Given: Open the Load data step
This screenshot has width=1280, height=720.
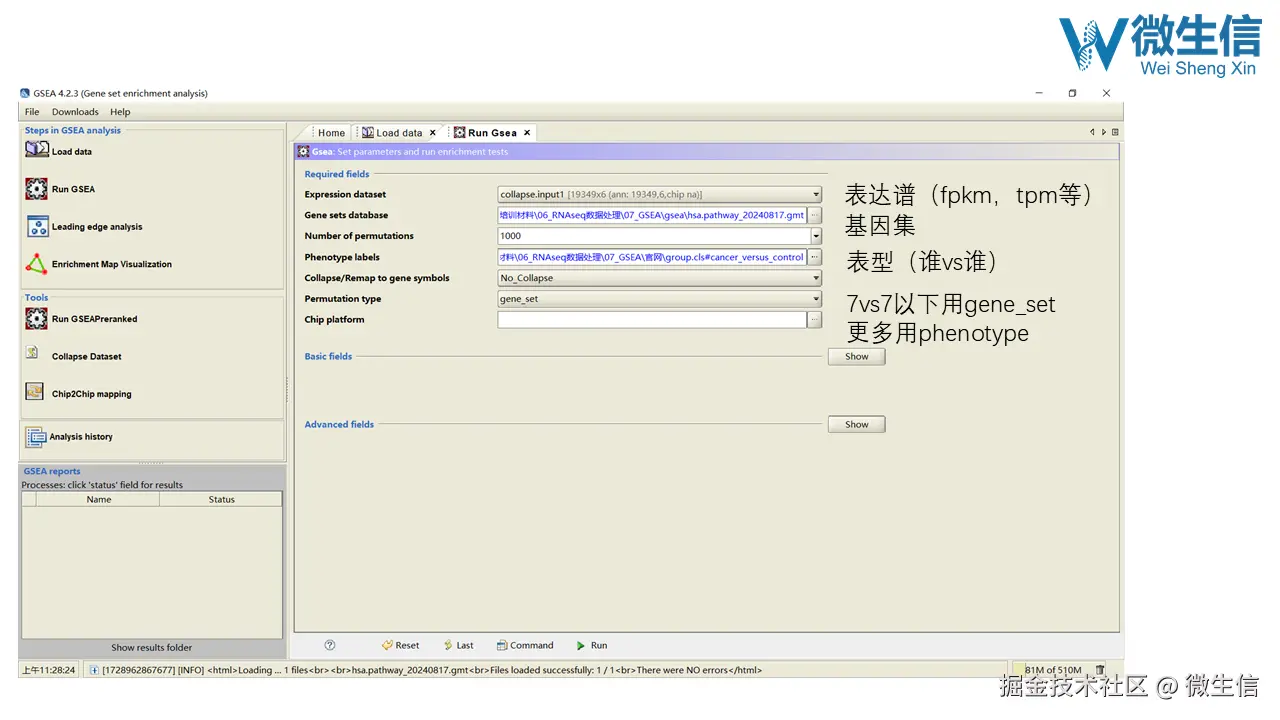Looking at the screenshot, I should pyautogui.click(x=58, y=151).
